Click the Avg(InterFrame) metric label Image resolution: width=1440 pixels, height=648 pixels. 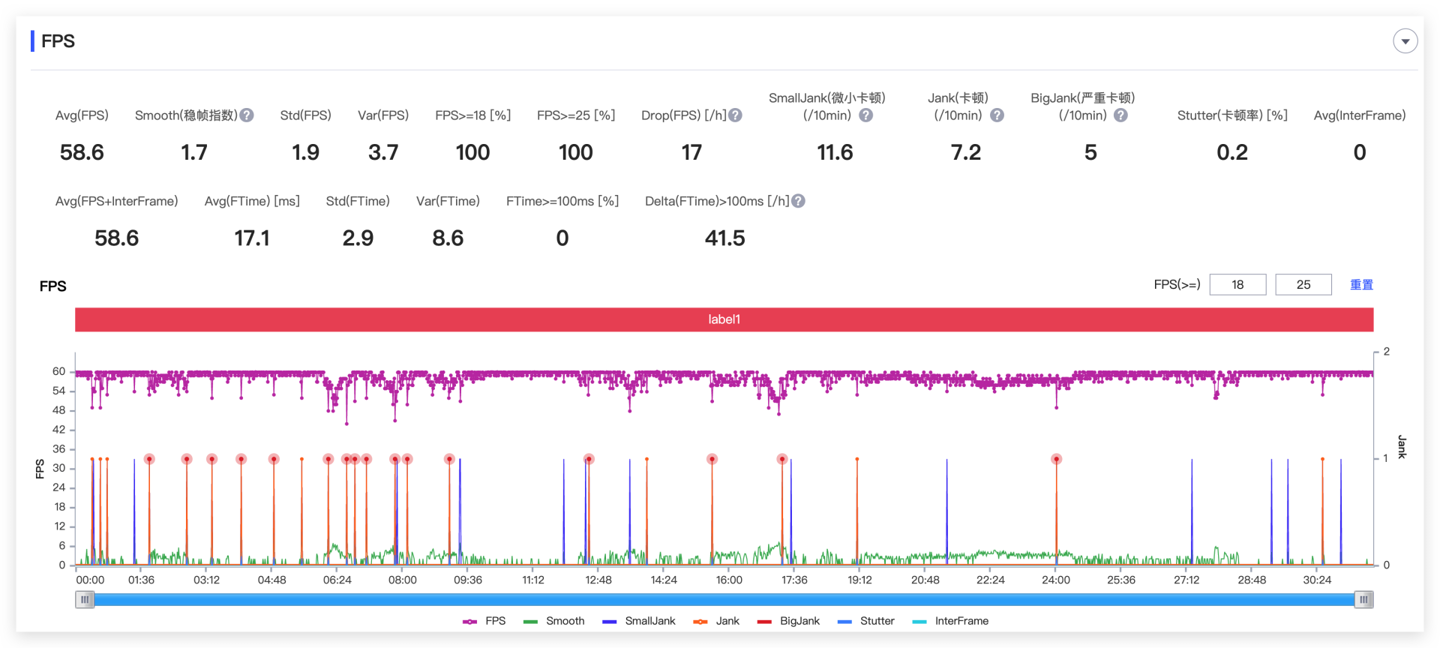[x=1360, y=115]
